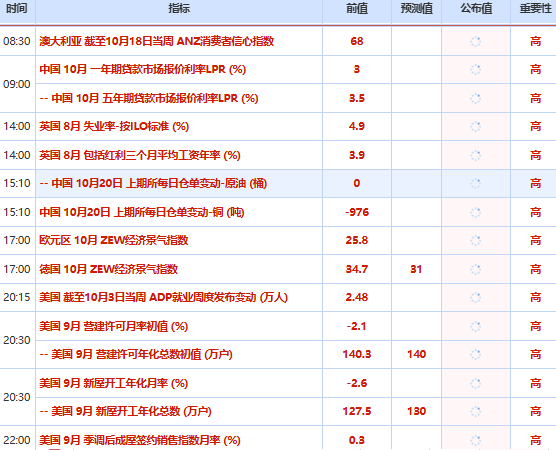Click previous value 68

coord(357,41)
